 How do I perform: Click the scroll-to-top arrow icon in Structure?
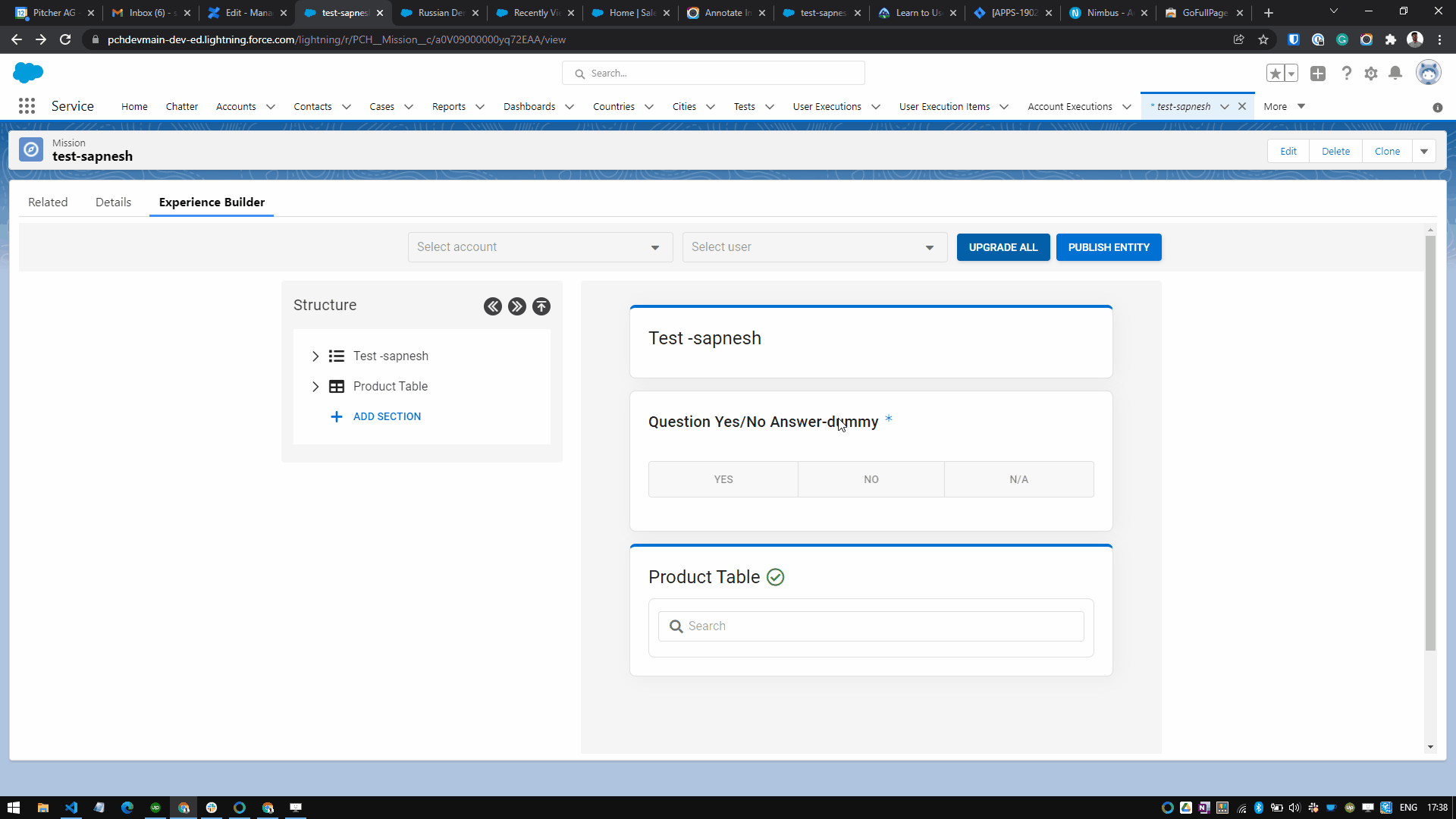pos(541,306)
